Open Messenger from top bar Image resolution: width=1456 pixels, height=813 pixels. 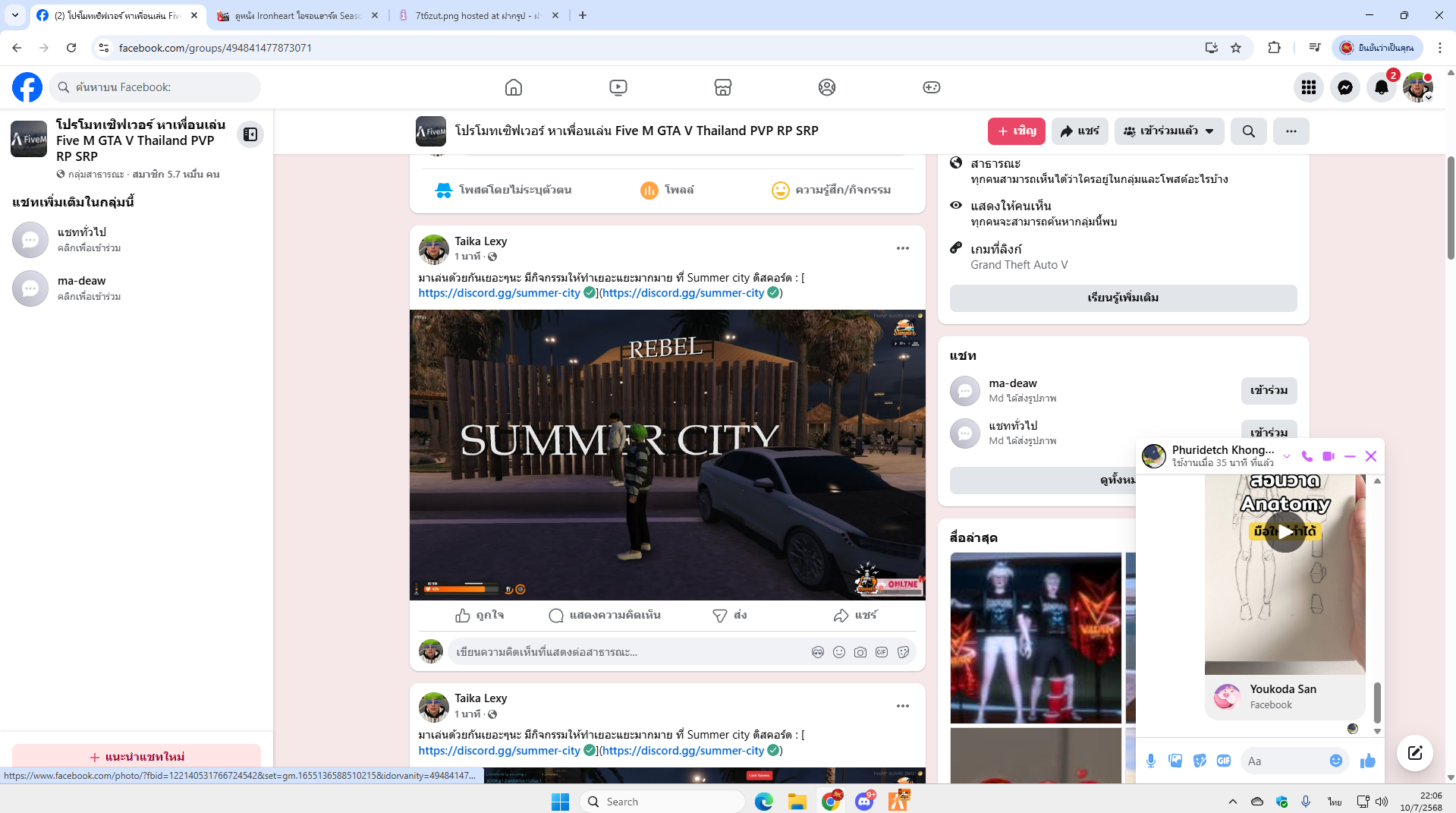(x=1344, y=87)
